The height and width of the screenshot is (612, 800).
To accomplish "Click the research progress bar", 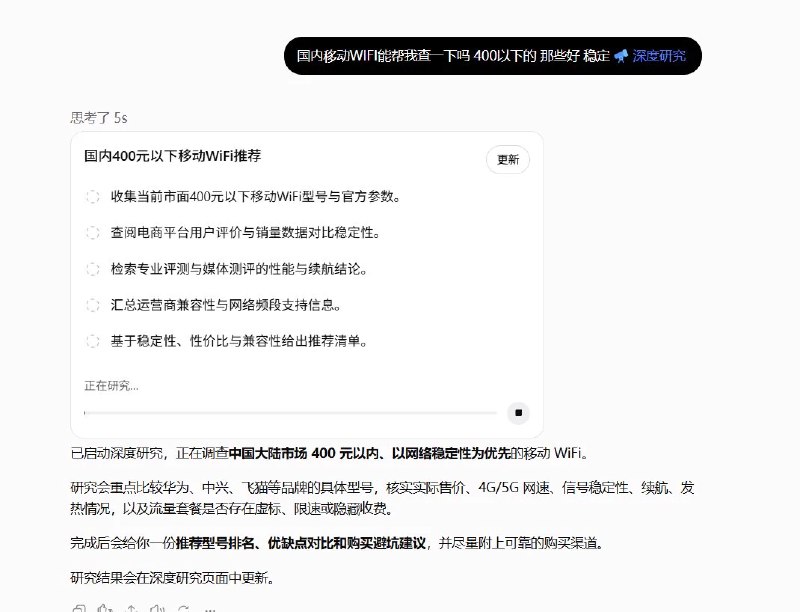I will click(290, 413).
